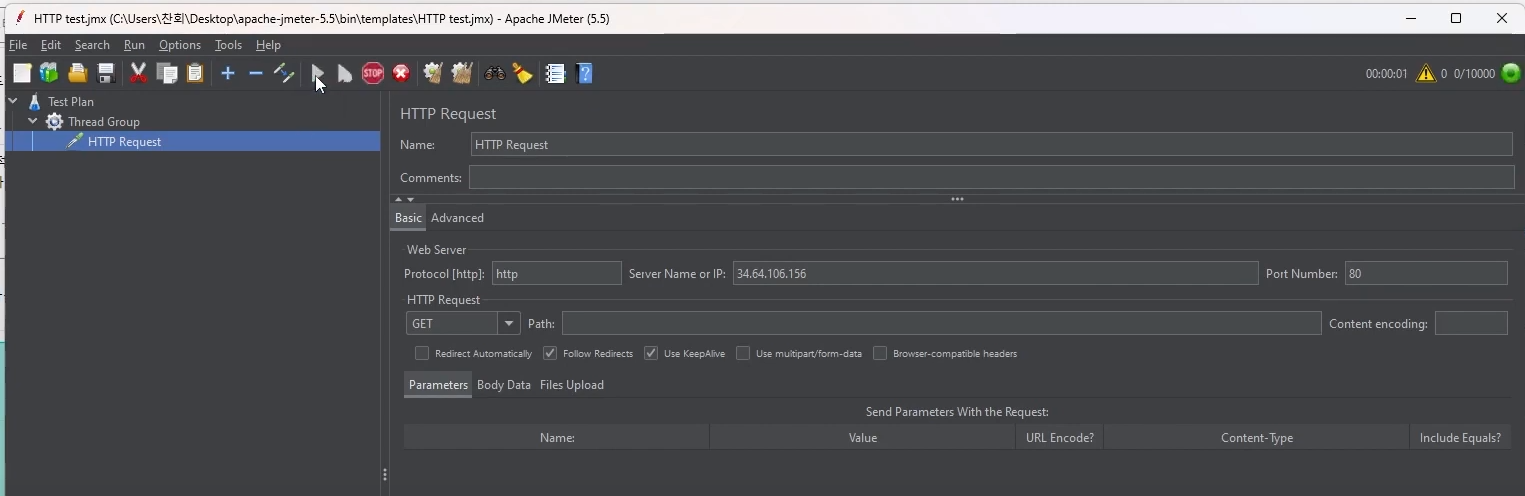Enable Use multipart/form-data
The width and height of the screenshot is (1525, 496).
click(743, 353)
